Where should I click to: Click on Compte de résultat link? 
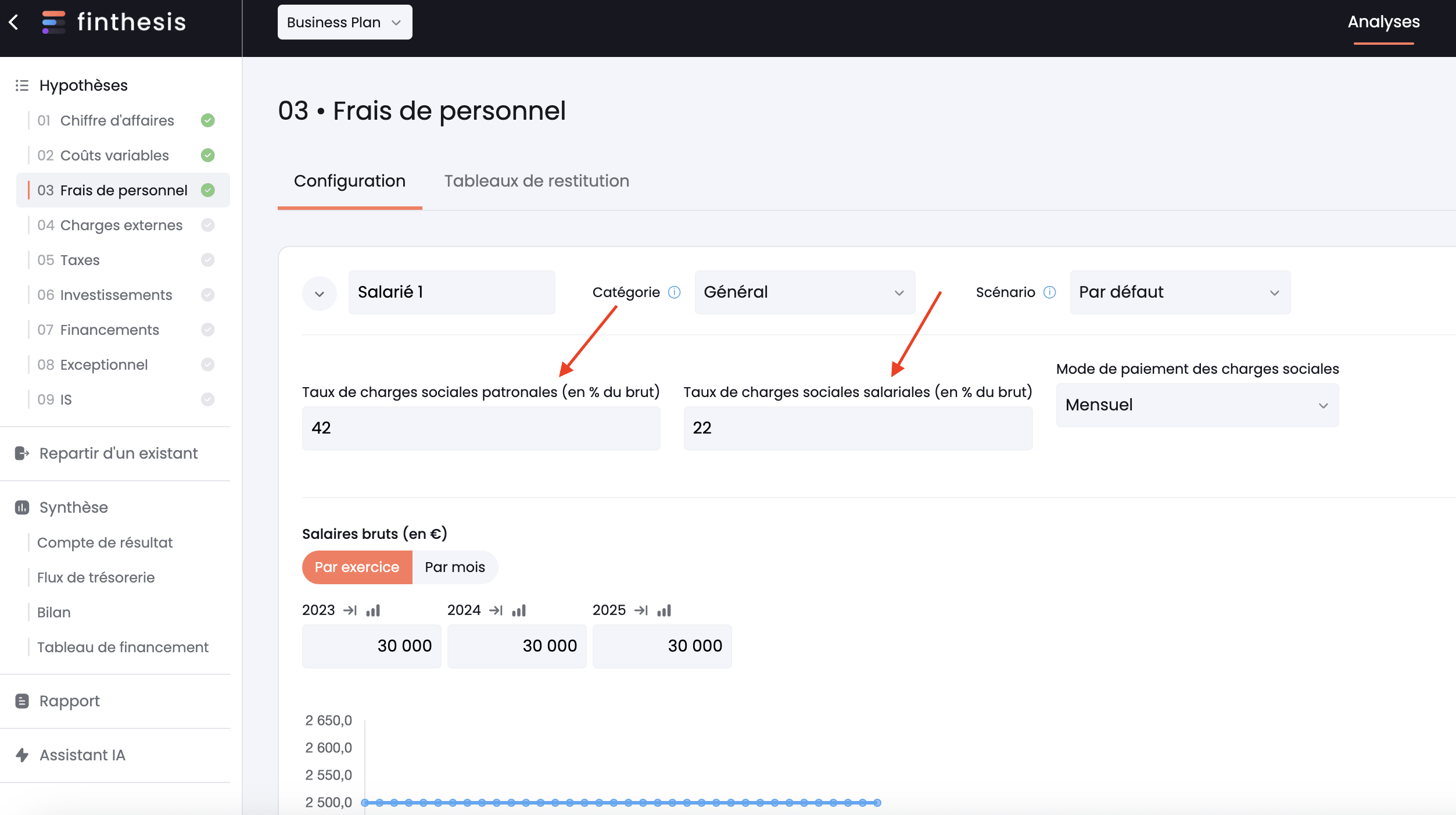pyautogui.click(x=103, y=543)
